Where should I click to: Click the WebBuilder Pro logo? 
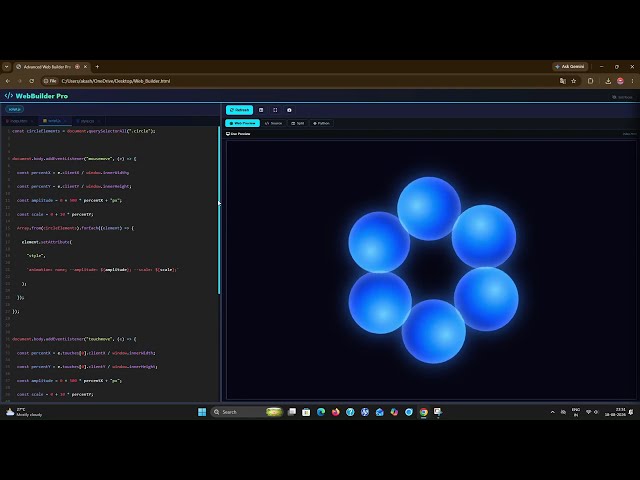coord(36,96)
